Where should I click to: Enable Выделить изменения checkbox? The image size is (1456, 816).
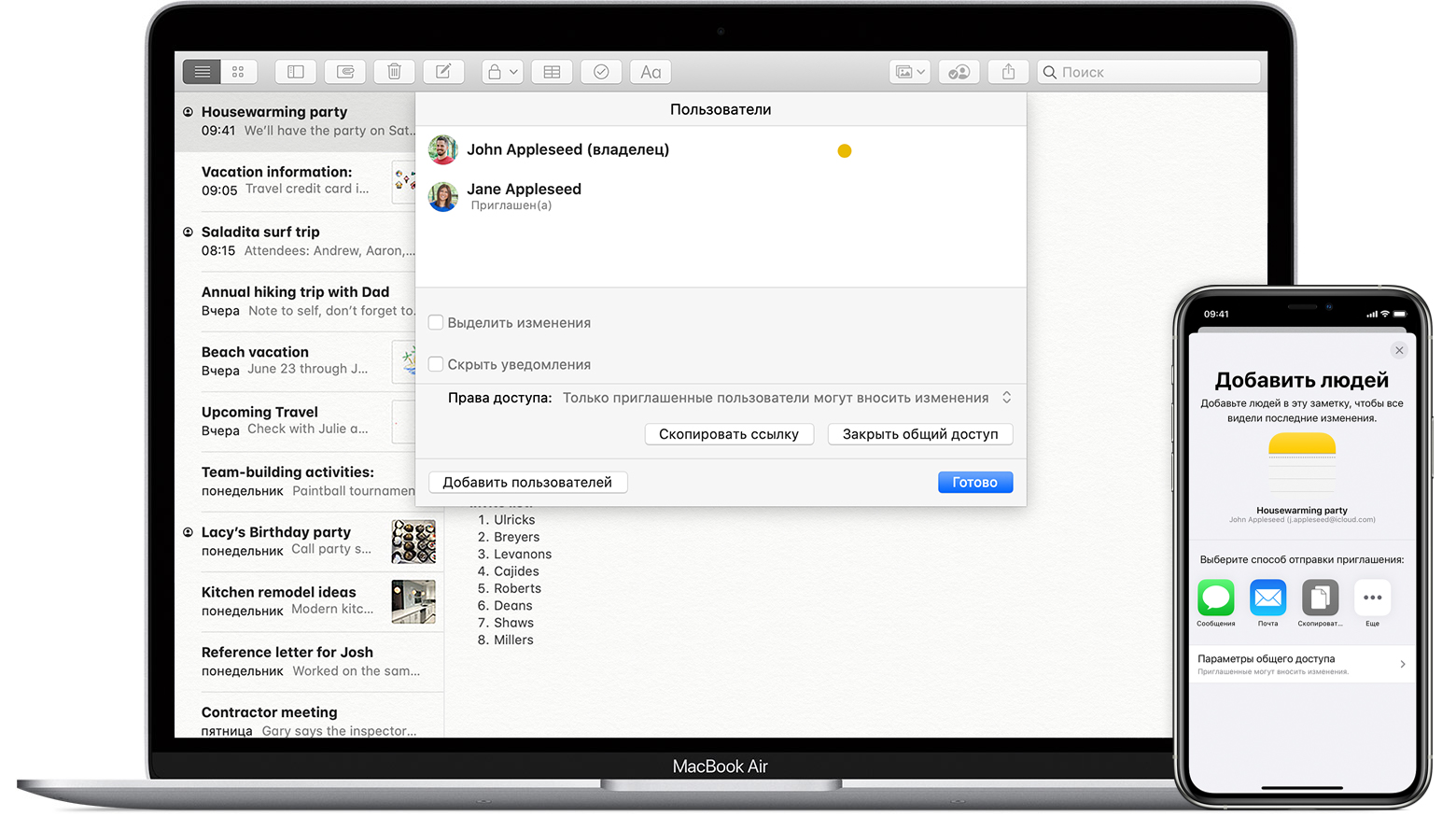[x=436, y=322]
